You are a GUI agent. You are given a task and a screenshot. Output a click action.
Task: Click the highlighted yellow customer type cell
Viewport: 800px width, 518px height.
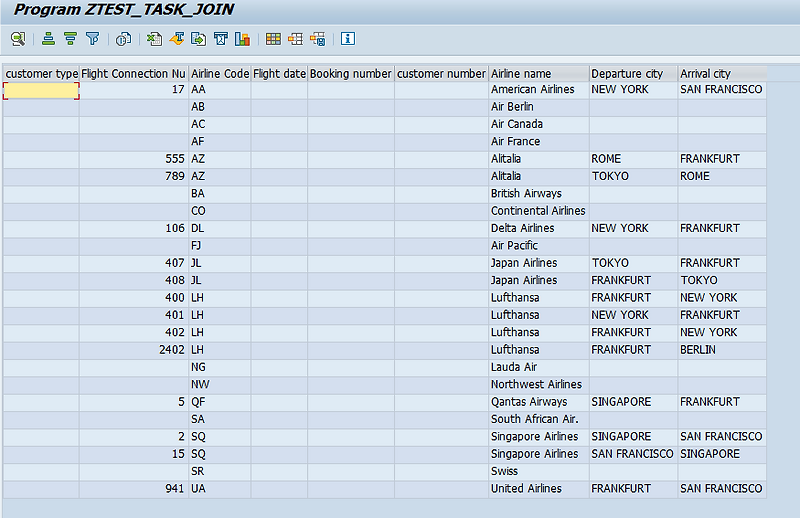tap(41, 90)
